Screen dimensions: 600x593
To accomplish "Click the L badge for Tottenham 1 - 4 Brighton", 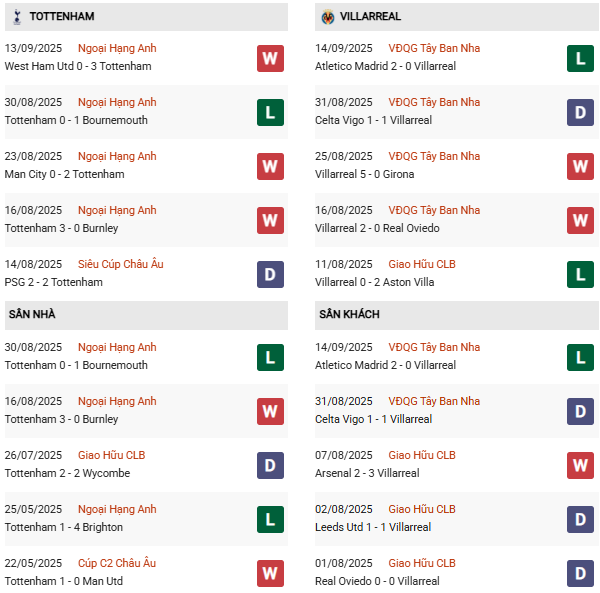I will (x=270, y=519).
